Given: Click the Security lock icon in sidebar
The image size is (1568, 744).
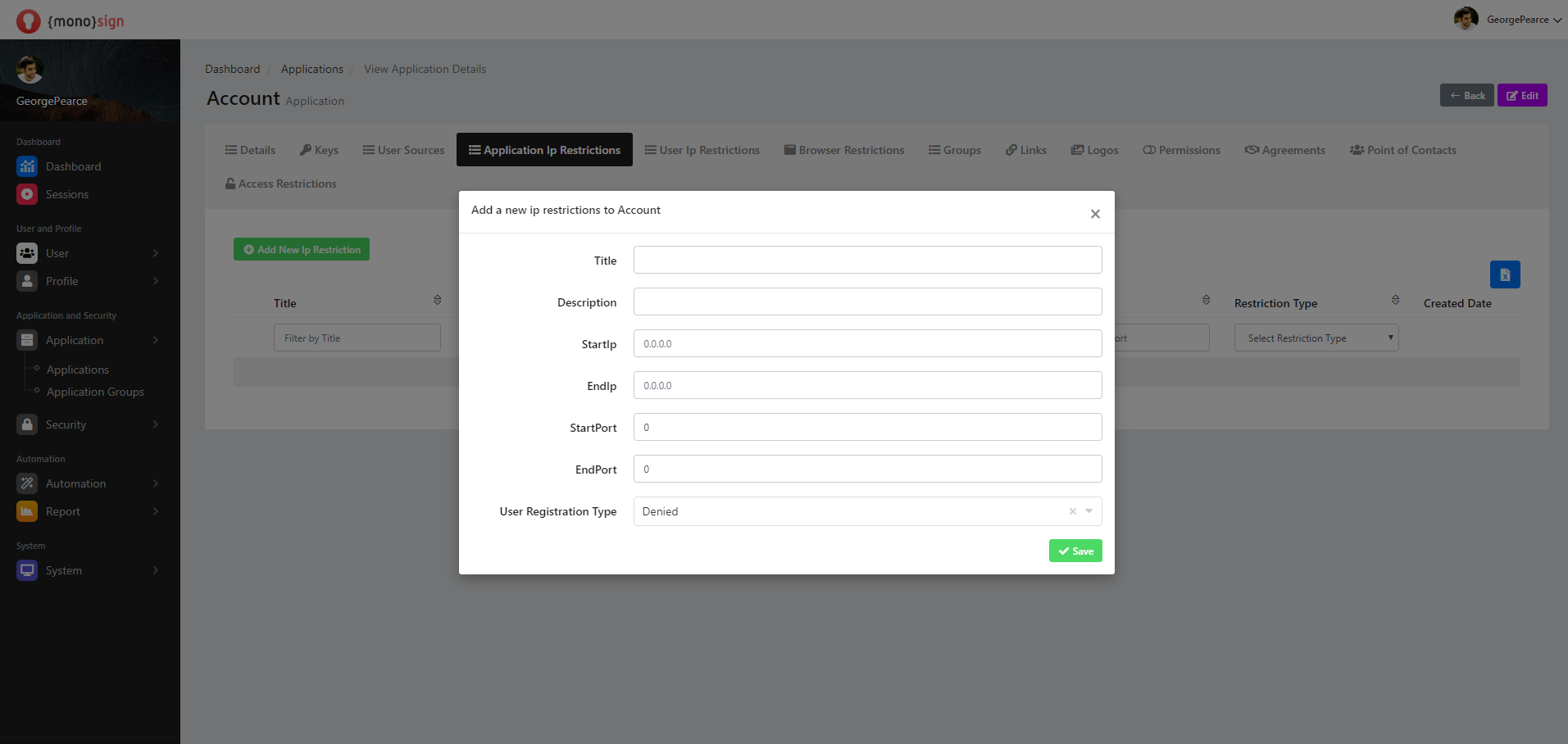Looking at the screenshot, I should (27, 424).
